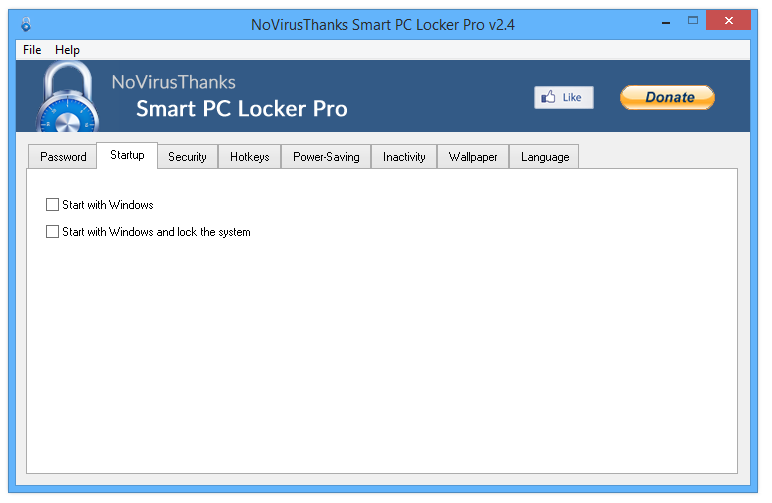Click the yellow Donate button
This screenshot has height=503, width=772.
[x=667, y=97]
